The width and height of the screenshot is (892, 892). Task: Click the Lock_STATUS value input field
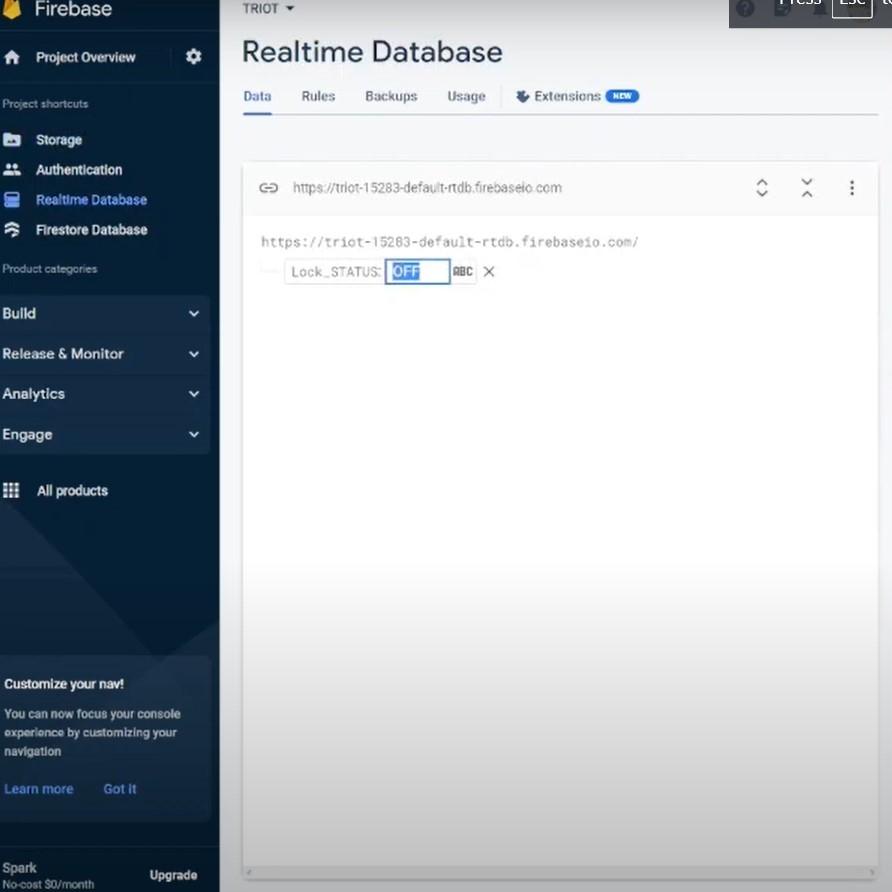coord(417,271)
